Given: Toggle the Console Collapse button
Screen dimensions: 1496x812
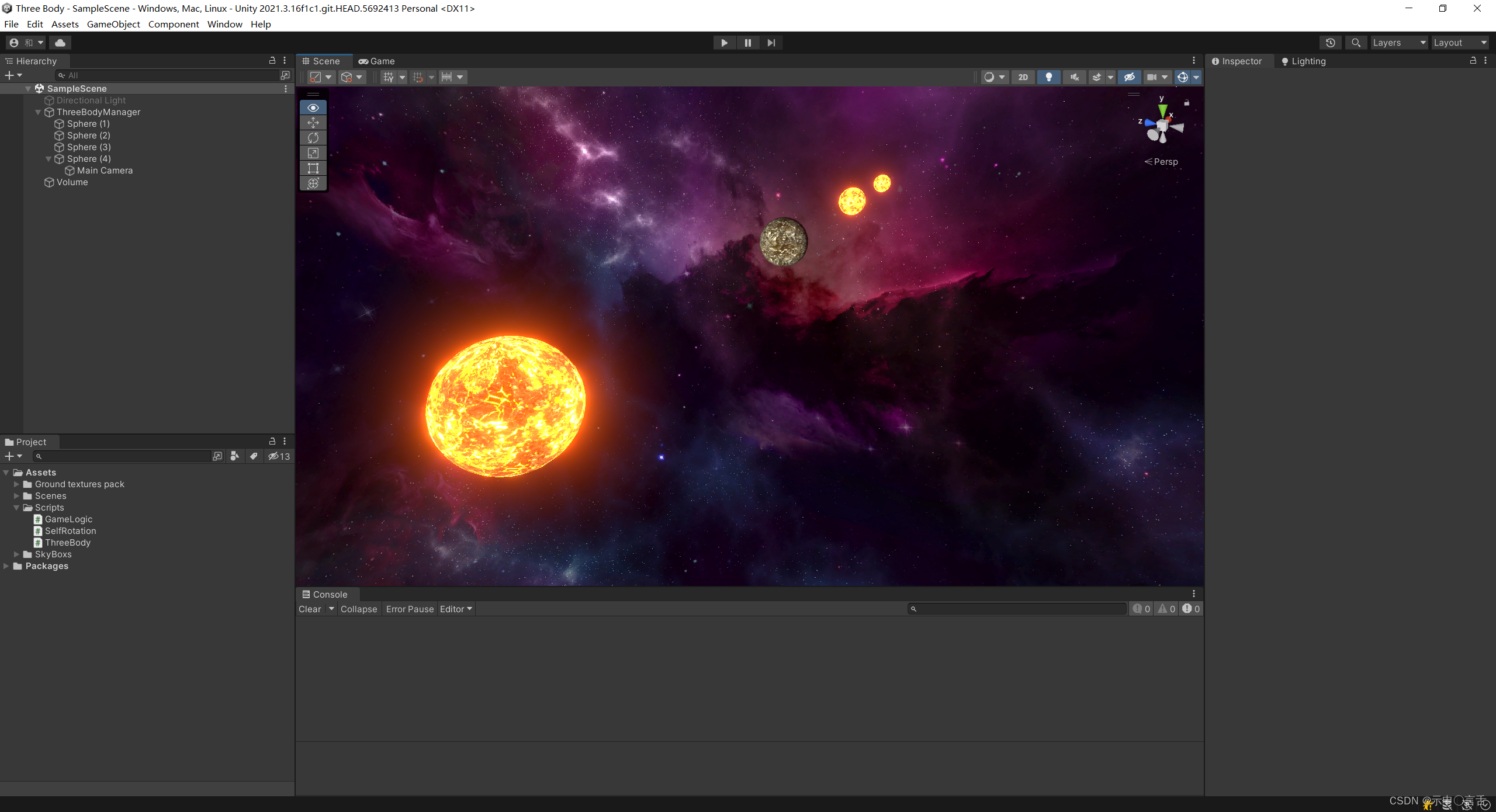Looking at the screenshot, I should [359, 609].
